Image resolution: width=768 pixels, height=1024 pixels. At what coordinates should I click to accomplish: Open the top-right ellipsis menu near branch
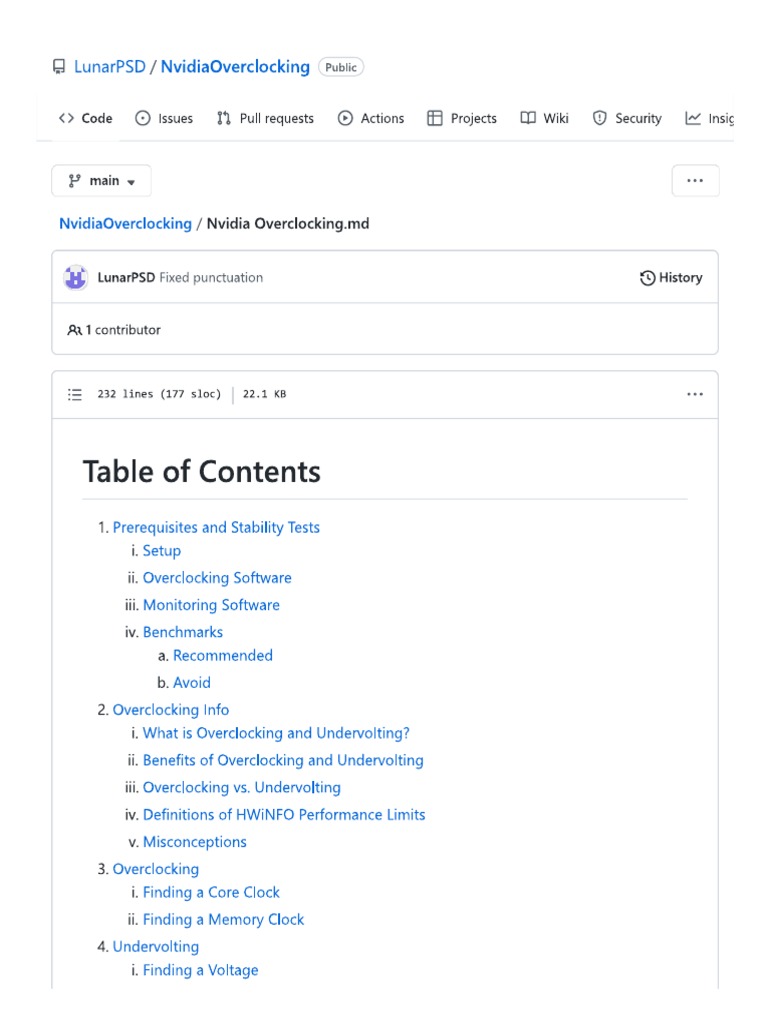[x=695, y=181]
